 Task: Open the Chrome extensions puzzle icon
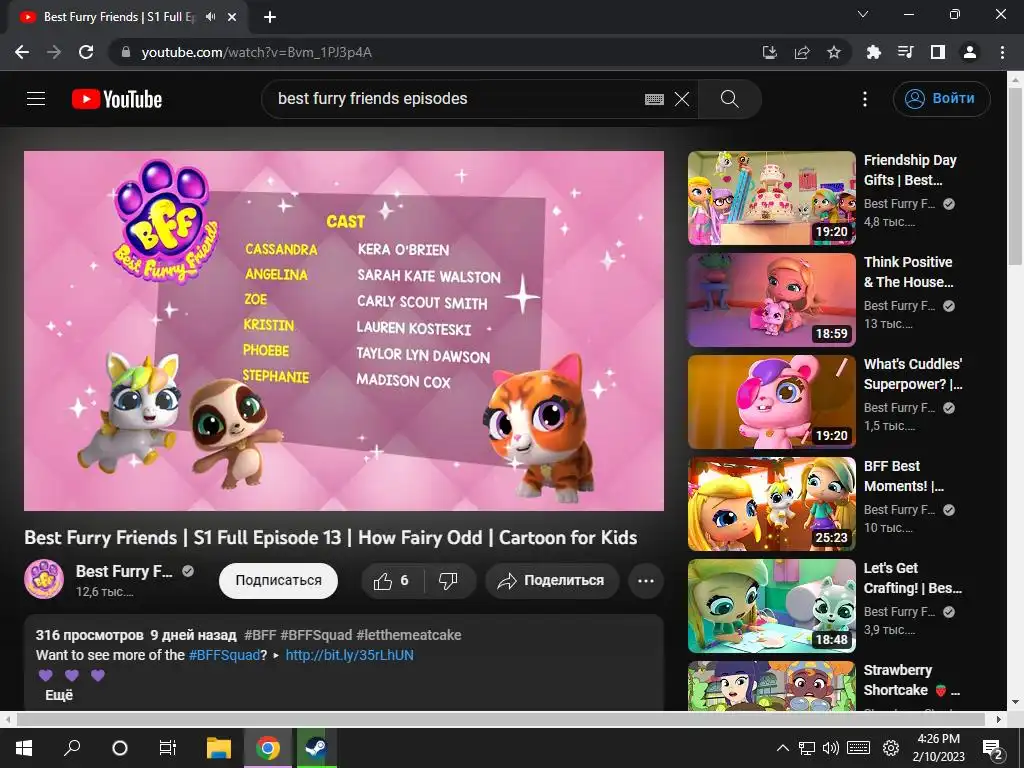point(873,52)
